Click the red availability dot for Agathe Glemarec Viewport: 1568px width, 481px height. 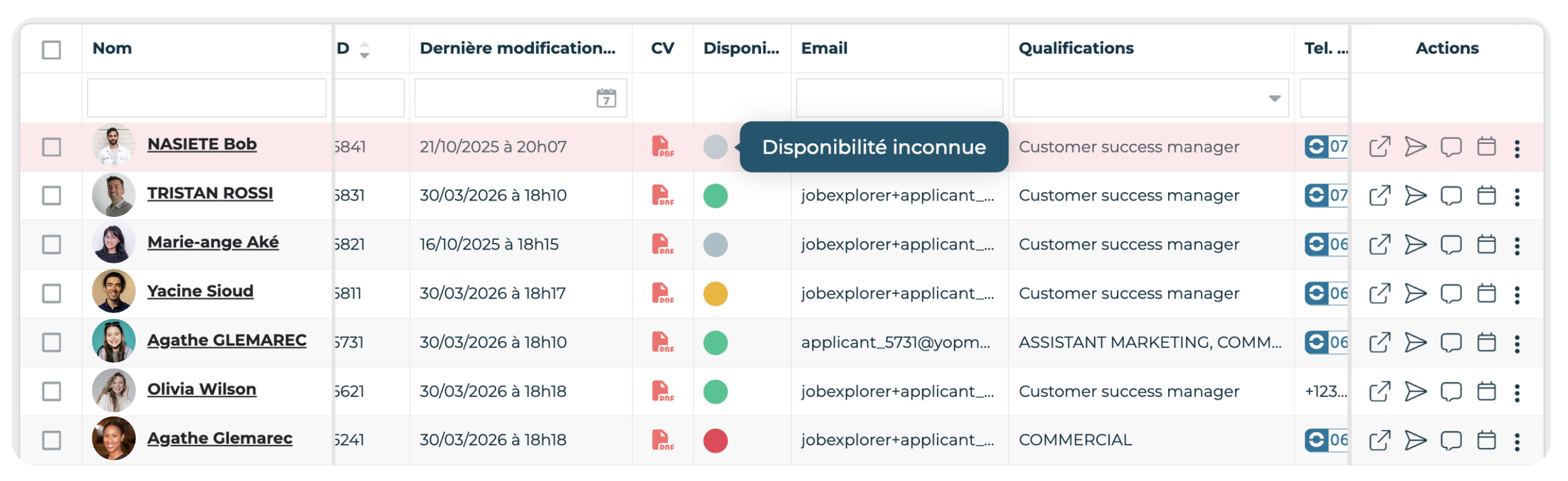[x=715, y=440]
